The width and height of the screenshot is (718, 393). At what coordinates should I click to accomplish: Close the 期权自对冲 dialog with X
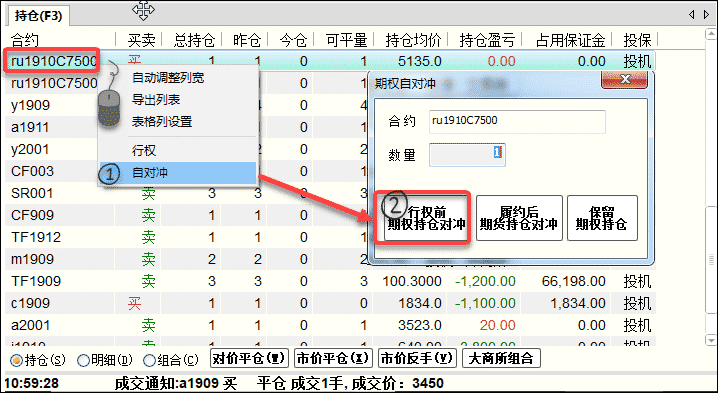(x=624, y=80)
